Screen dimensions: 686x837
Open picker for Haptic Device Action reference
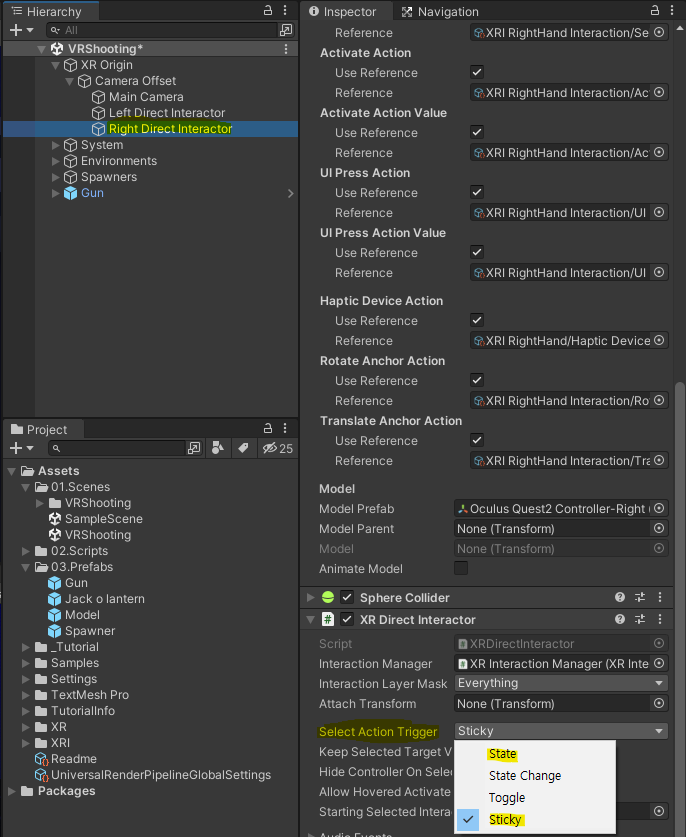tap(659, 341)
